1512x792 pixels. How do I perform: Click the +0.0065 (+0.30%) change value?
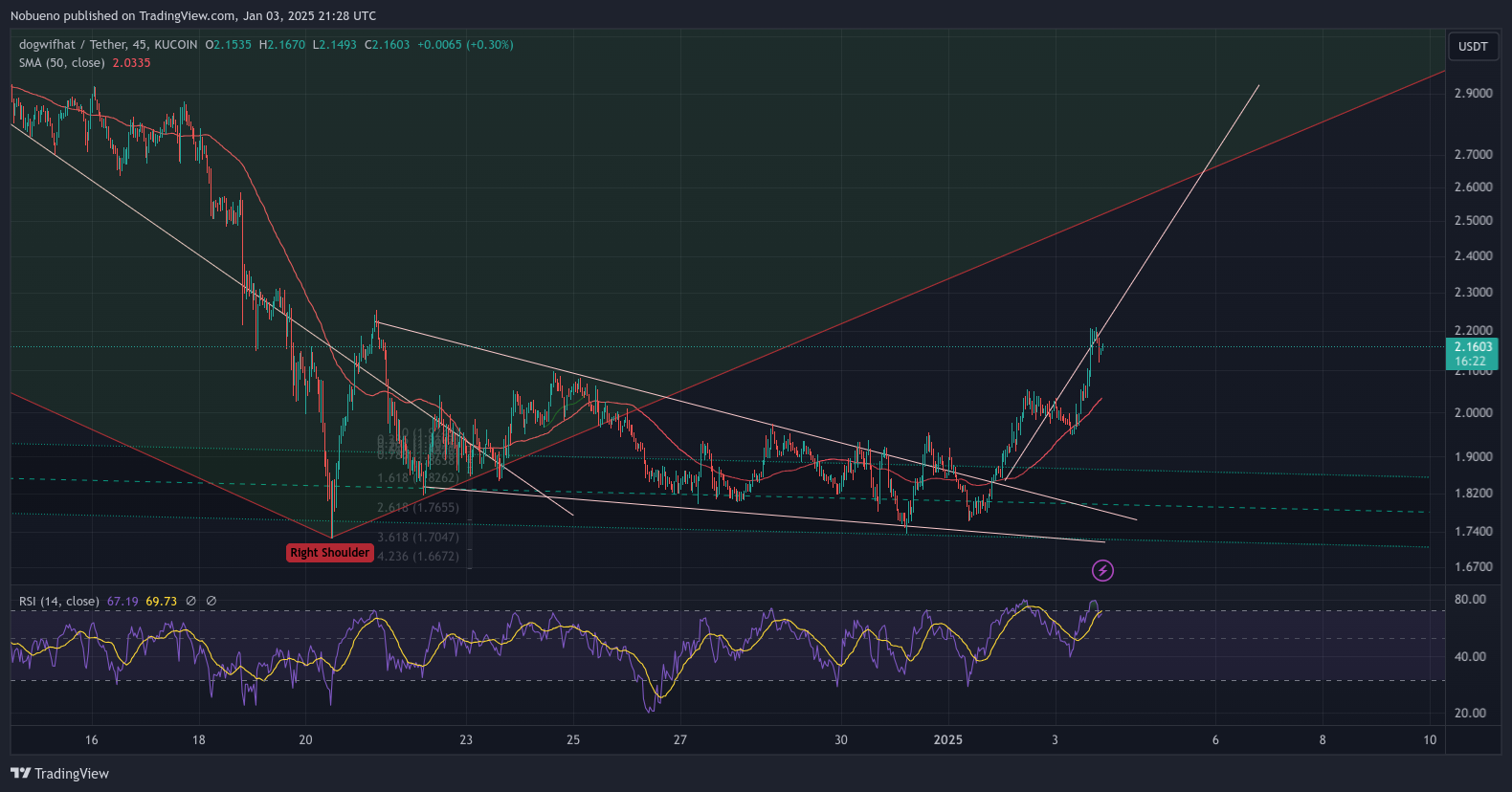coord(465,44)
